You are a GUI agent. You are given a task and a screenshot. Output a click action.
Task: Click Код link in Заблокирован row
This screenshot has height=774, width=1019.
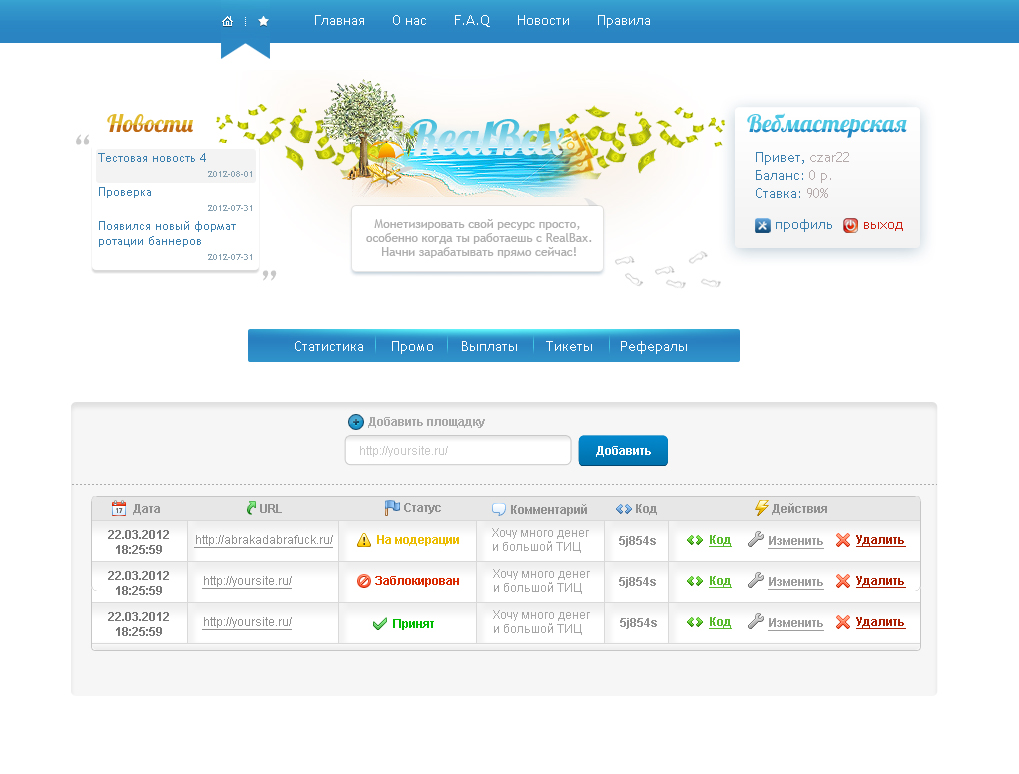coord(720,581)
